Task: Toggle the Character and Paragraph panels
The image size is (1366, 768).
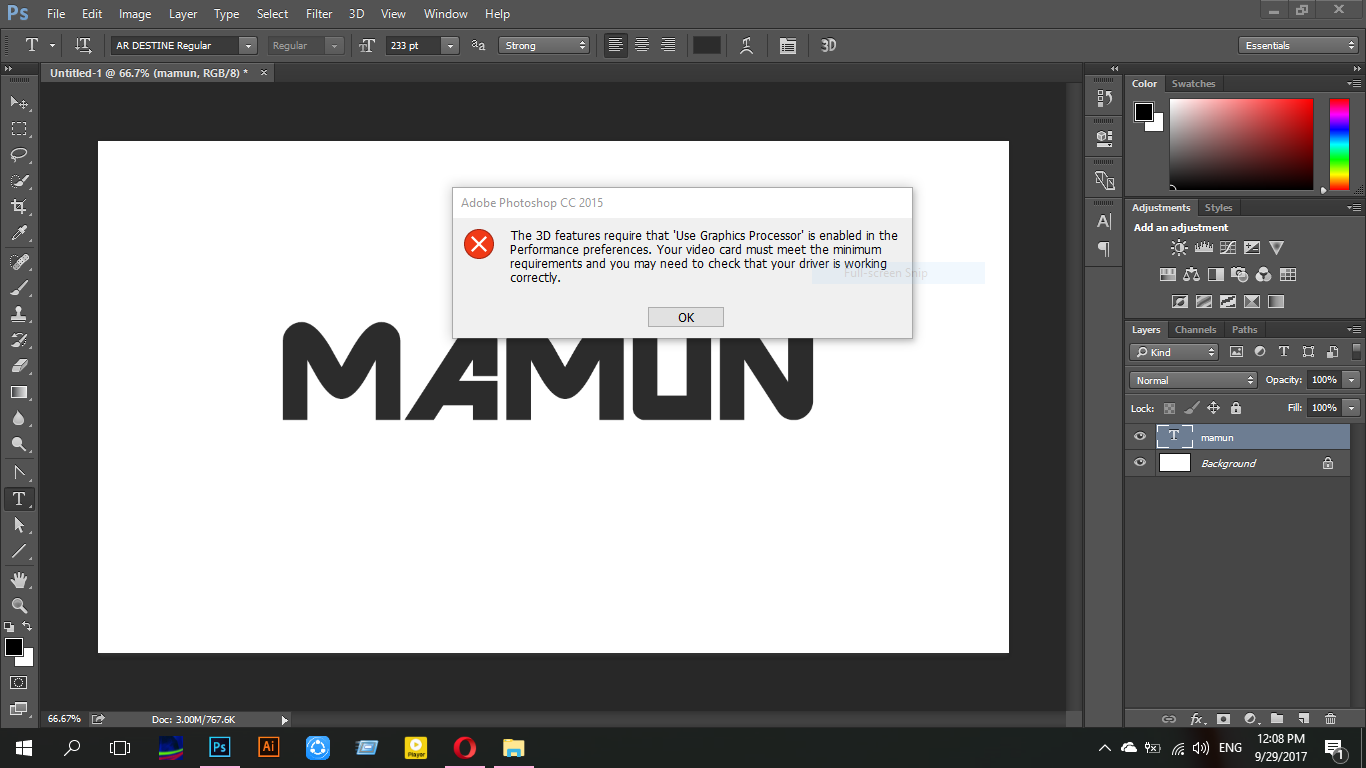Action: tap(788, 46)
